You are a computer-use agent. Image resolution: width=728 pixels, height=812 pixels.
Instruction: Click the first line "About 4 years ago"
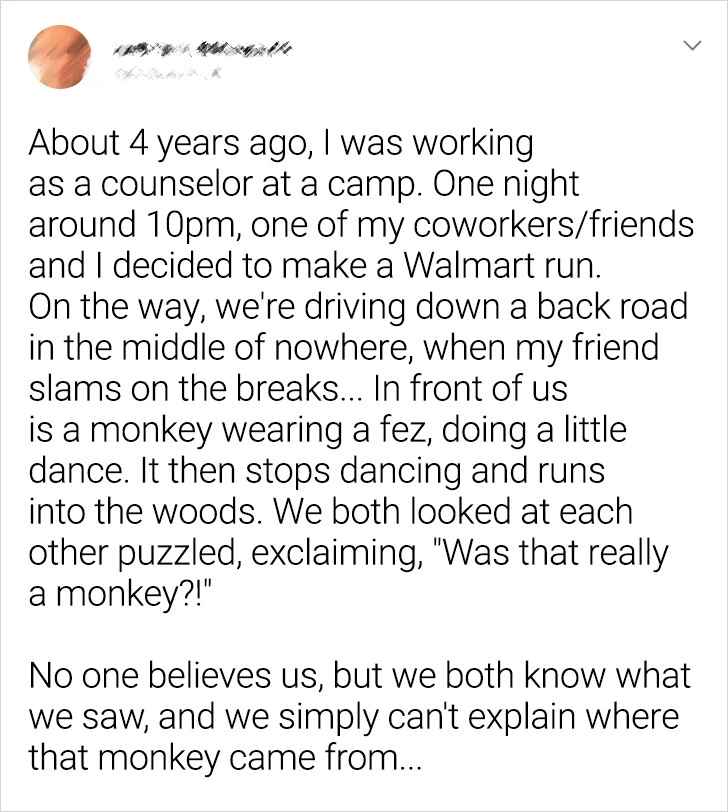click(x=156, y=144)
